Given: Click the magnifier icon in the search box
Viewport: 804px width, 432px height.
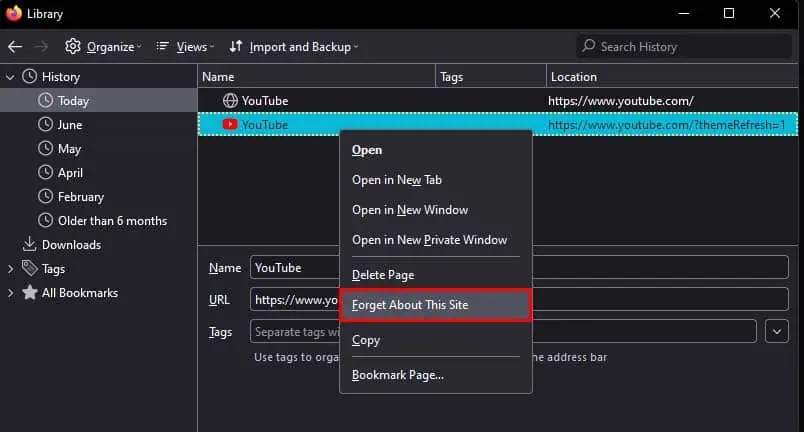Looking at the screenshot, I should click(589, 46).
